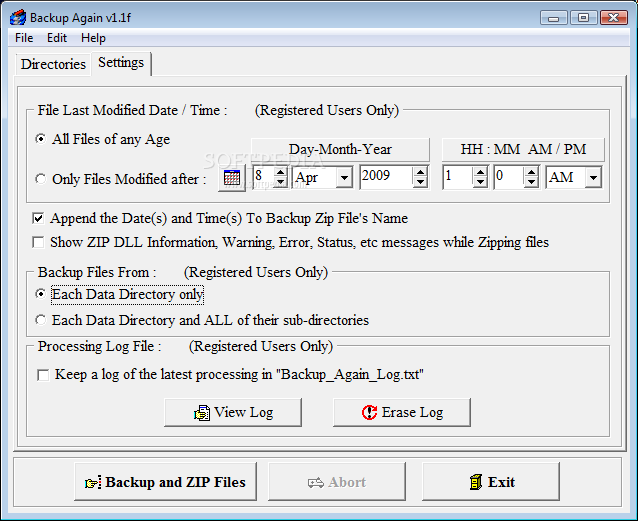Click the Abort button
This screenshot has width=638, height=521.
(337, 482)
